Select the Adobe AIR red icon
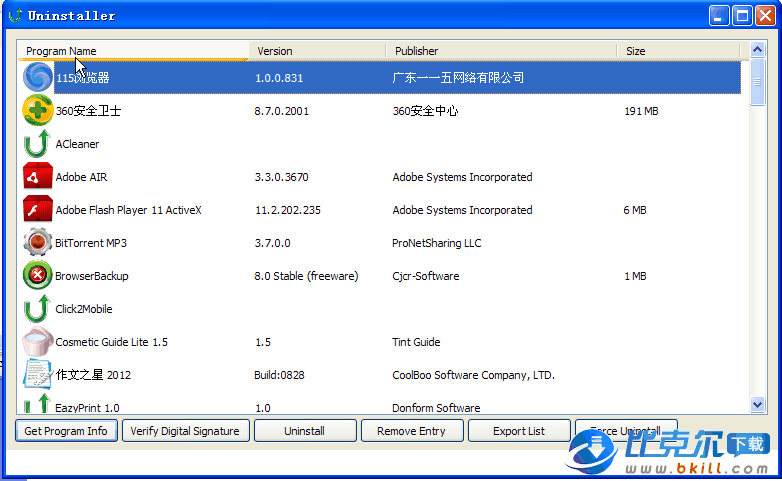The height and width of the screenshot is (481, 782). point(37,177)
